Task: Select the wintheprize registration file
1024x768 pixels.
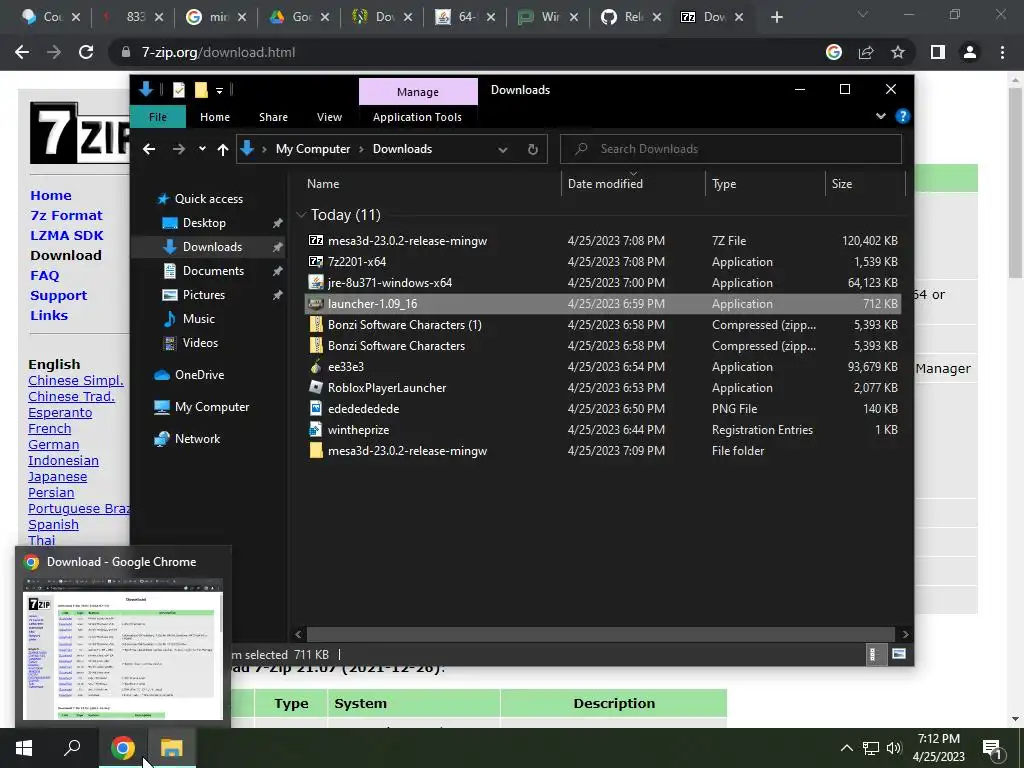Action: coord(602,430)
